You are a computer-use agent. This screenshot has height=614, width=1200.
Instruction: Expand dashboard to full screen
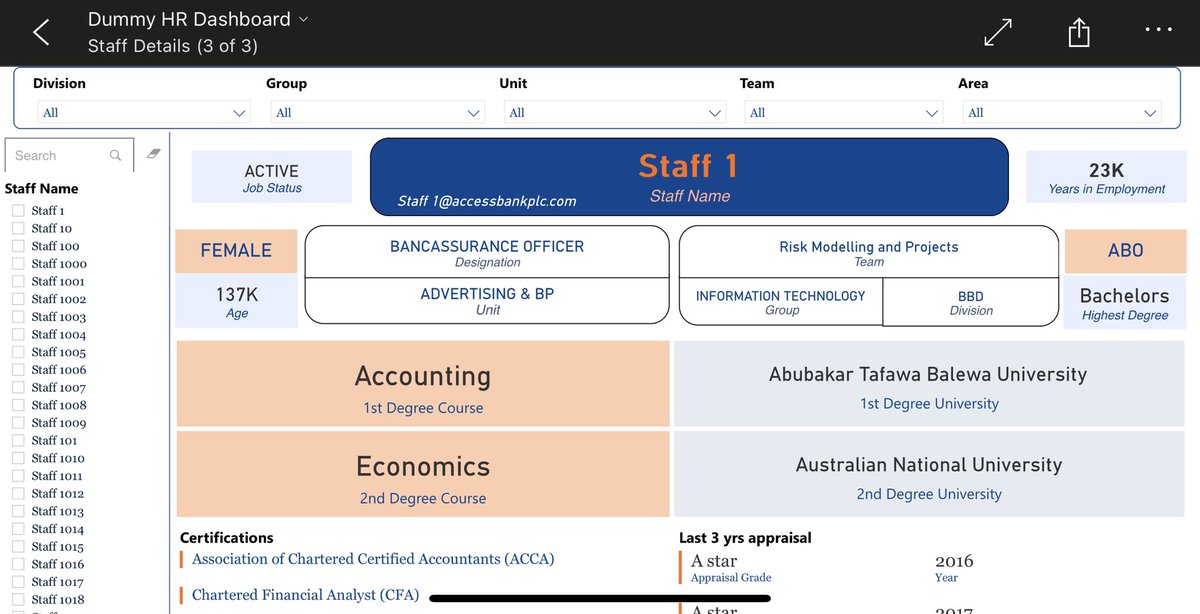[x=998, y=32]
